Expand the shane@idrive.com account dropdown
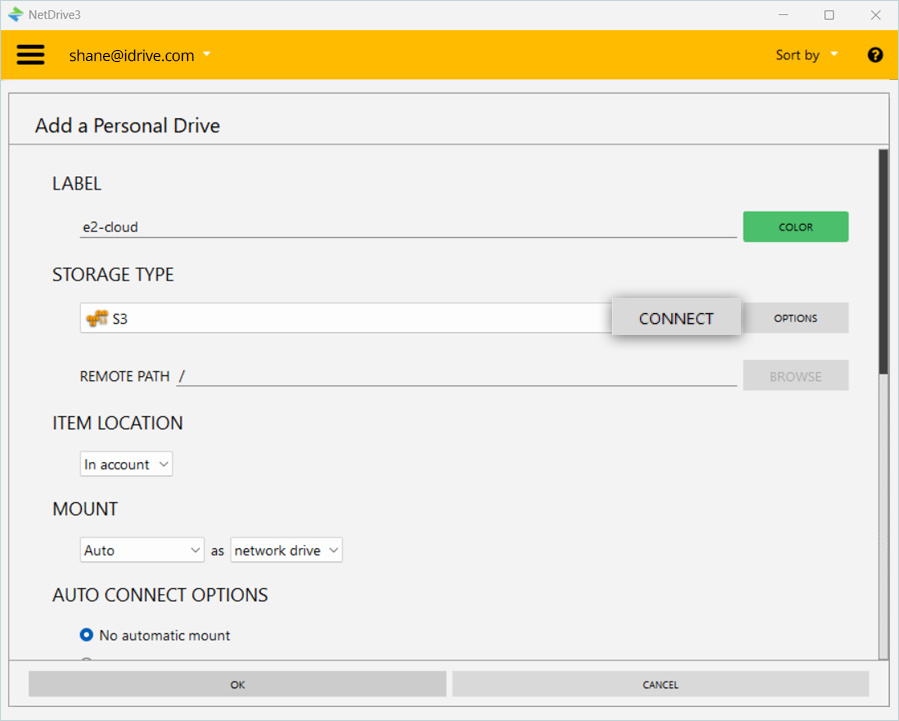This screenshot has height=721, width=899. click(140, 55)
